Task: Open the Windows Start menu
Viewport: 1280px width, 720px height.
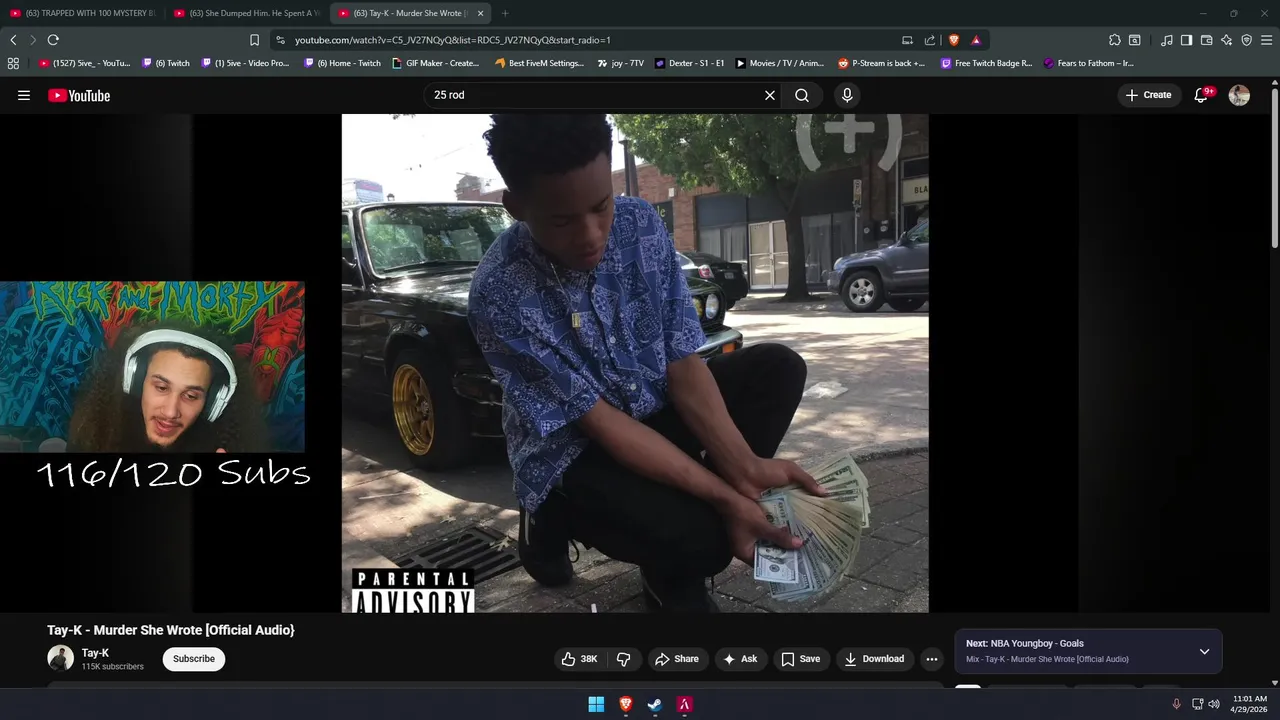Action: 596,705
